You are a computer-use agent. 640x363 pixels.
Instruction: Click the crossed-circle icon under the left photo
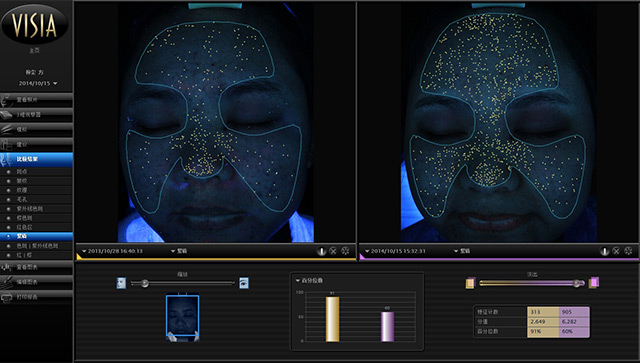(333, 251)
